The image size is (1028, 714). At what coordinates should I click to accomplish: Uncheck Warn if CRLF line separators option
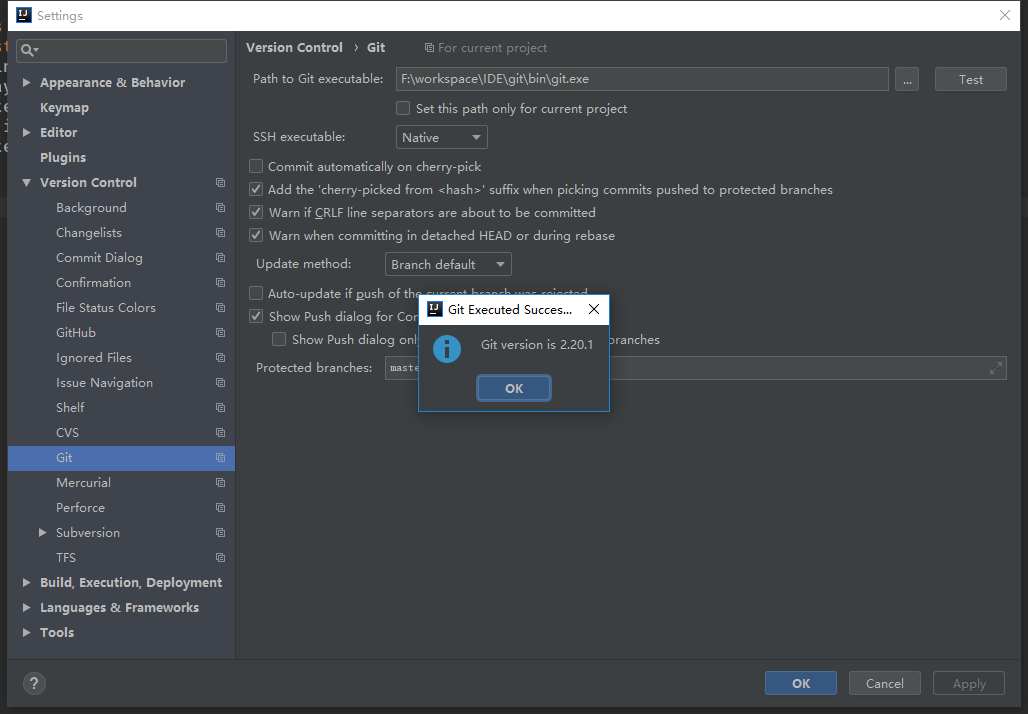[x=257, y=213]
